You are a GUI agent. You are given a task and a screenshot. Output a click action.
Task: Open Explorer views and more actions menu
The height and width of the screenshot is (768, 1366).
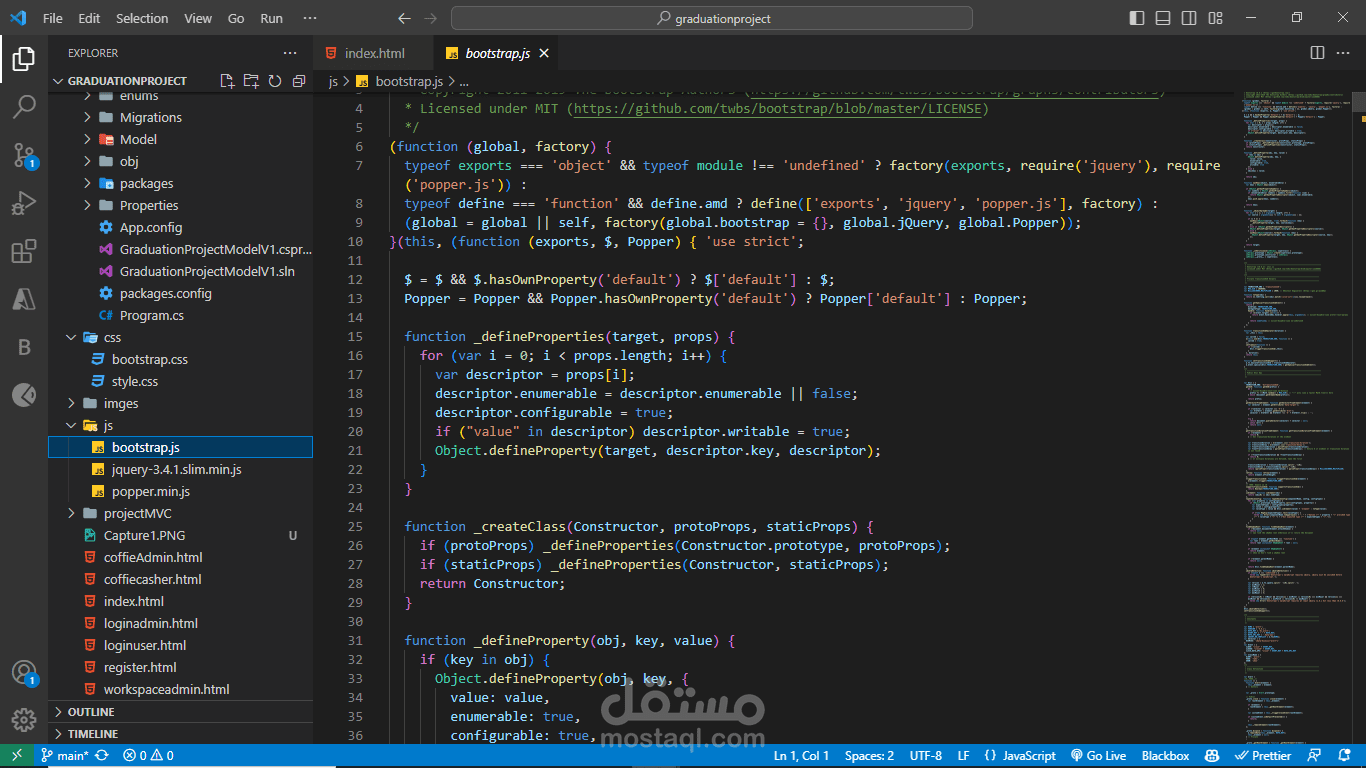pyautogui.click(x=290, y=53)
